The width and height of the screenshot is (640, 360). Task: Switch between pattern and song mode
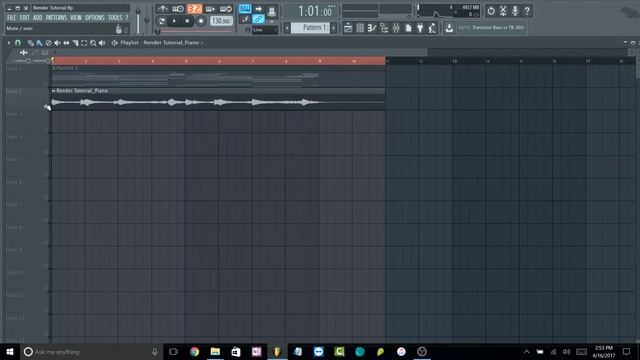[162, 21]
